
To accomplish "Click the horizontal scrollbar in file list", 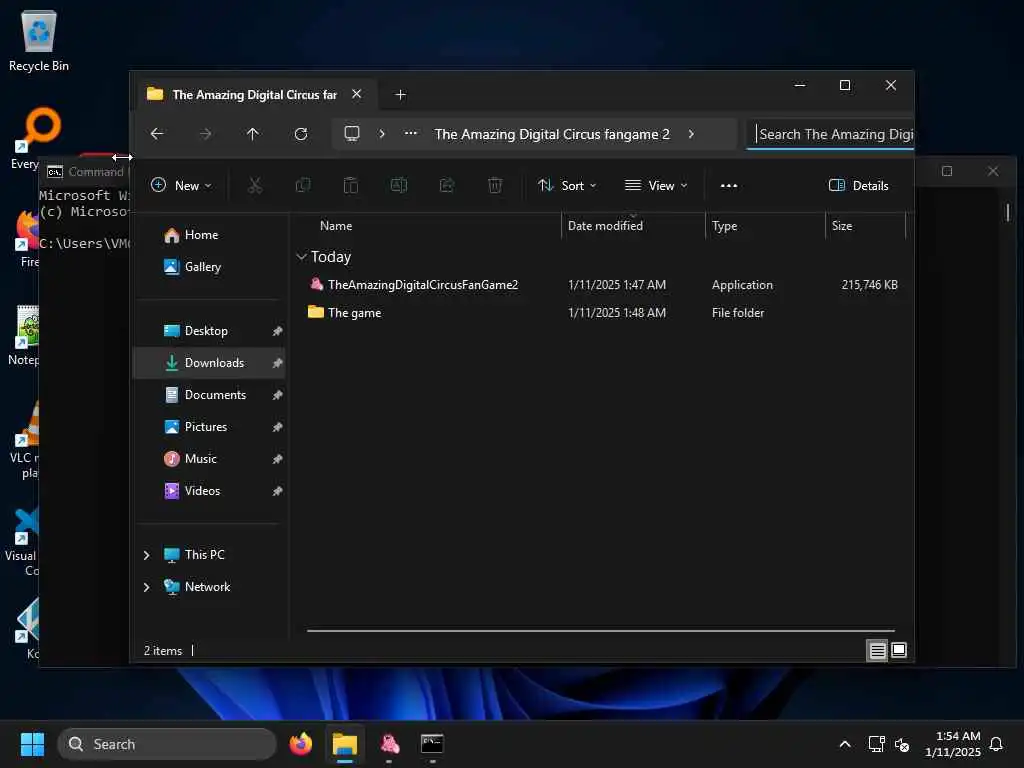I will (601, 631).
